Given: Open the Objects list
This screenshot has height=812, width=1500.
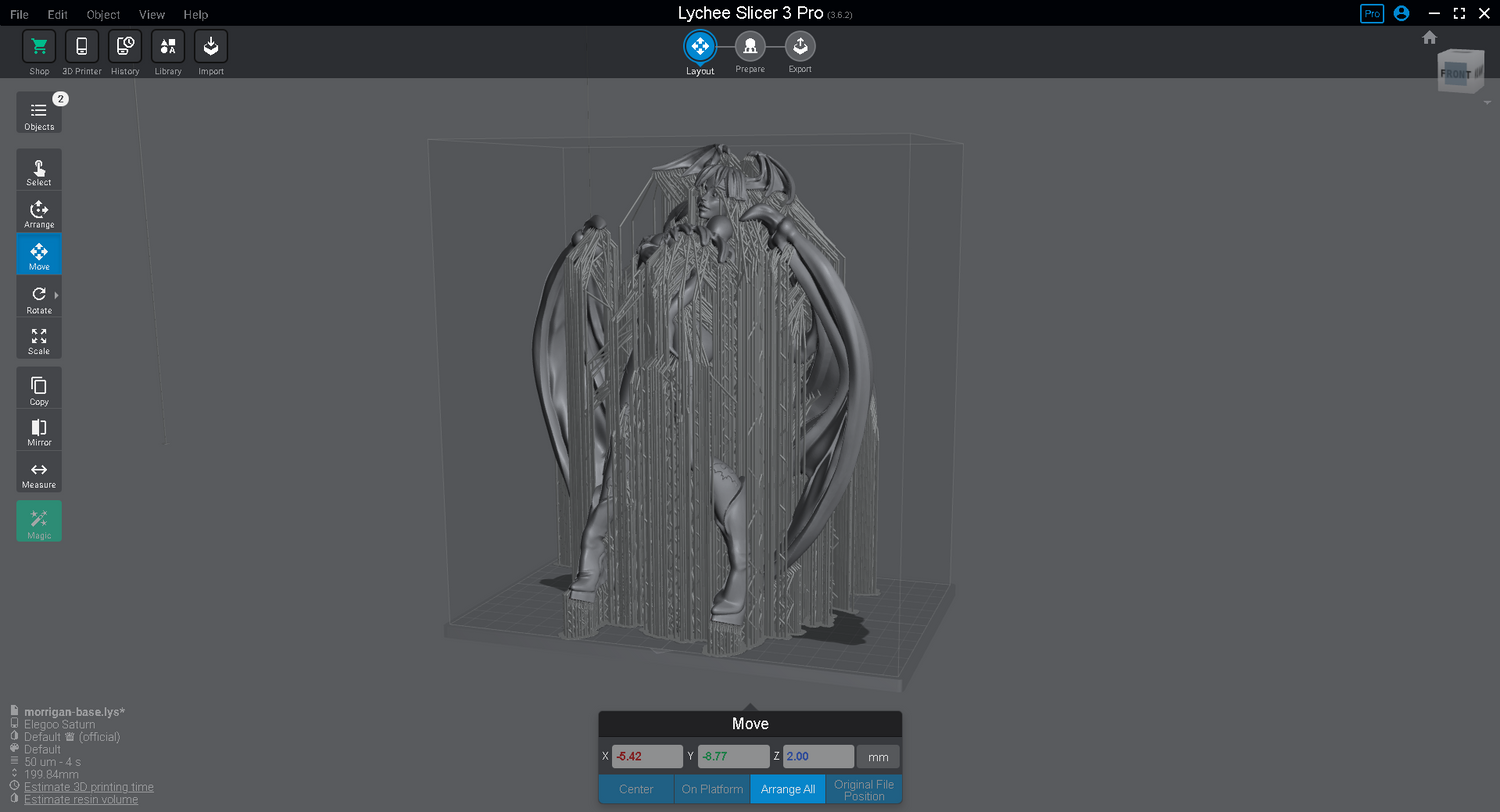Looking at the screenshot, I should click(x=39, y=113).
